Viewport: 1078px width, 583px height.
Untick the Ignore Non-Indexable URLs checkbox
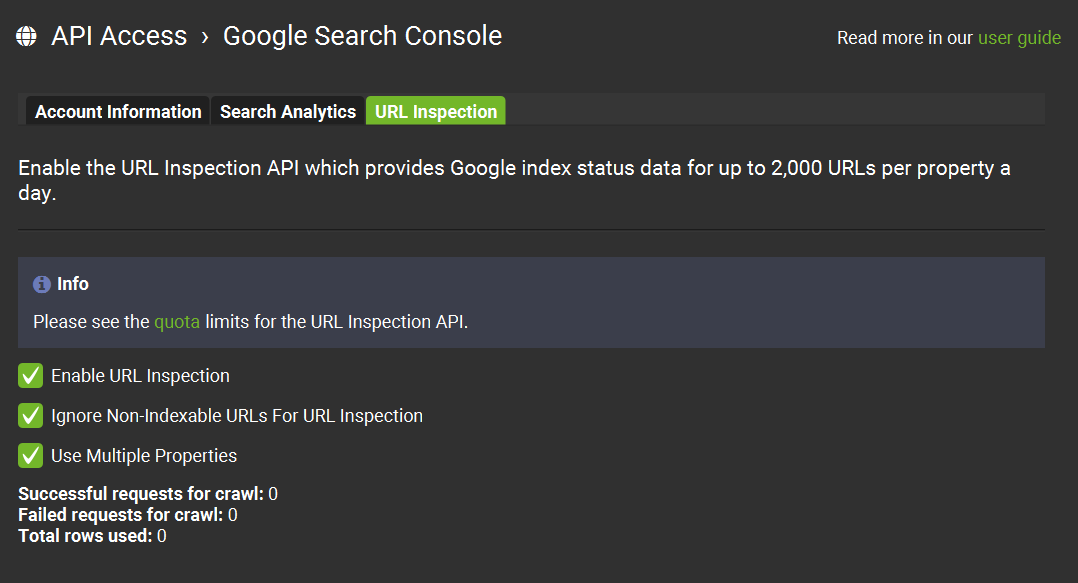click(30, 416)
